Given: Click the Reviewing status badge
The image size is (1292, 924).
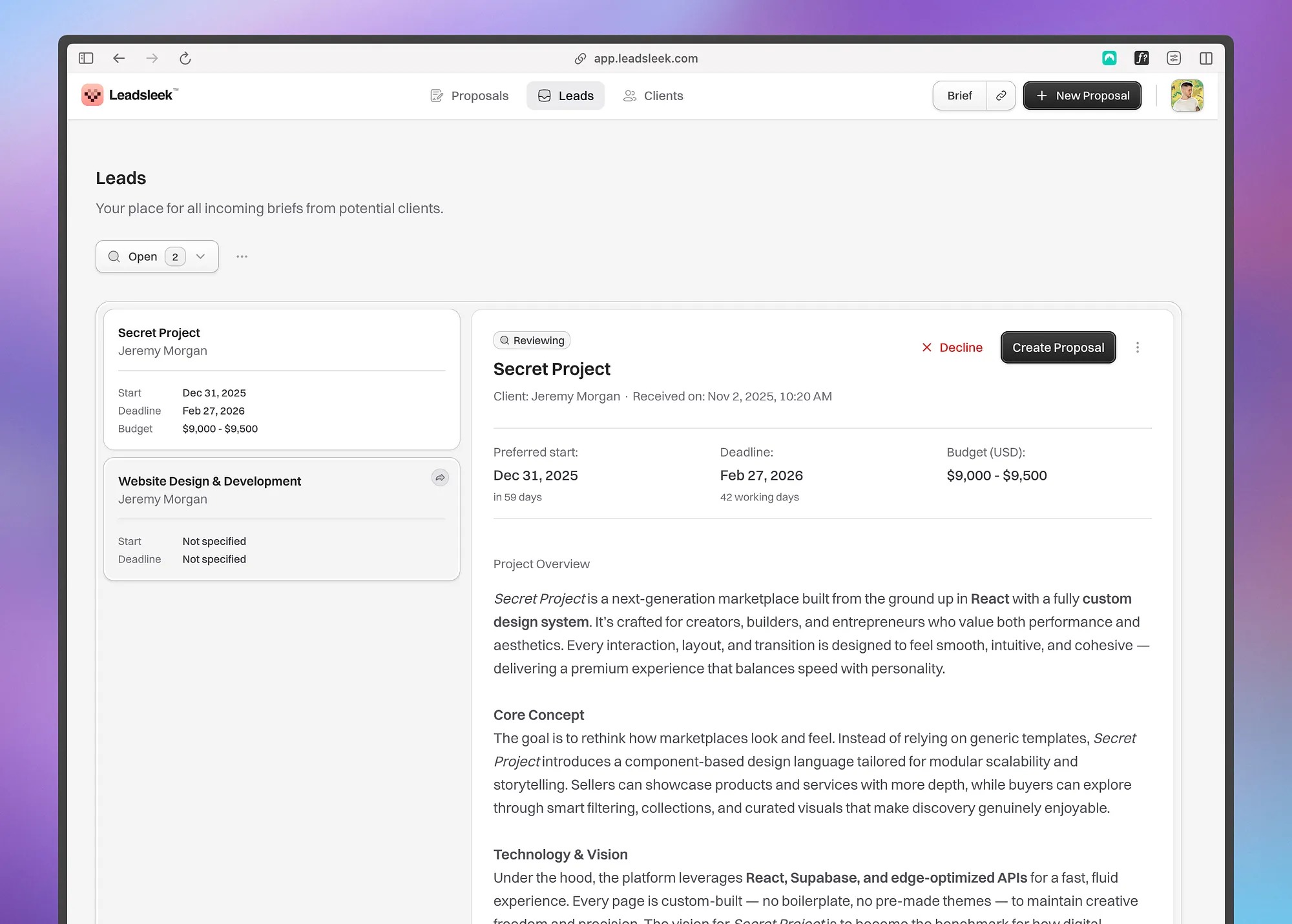Looking at the screenshot, I should [532, 340].
